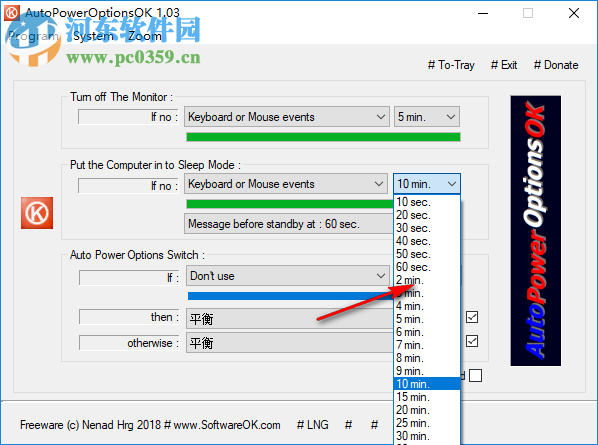
Task: Select 10 sec. from the list
Action: [x=427, y=202]
